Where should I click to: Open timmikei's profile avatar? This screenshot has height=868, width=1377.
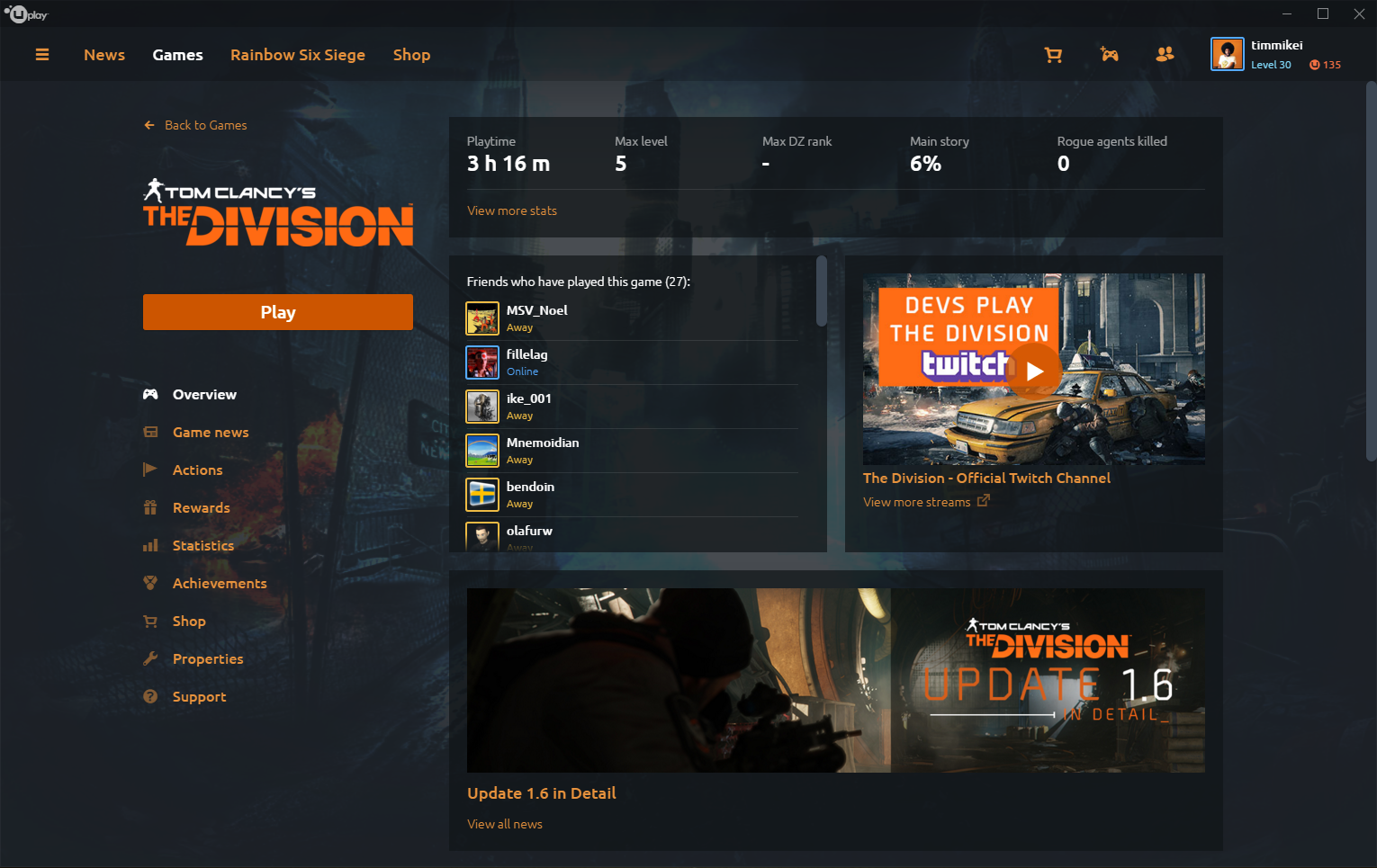point(1227,54)
